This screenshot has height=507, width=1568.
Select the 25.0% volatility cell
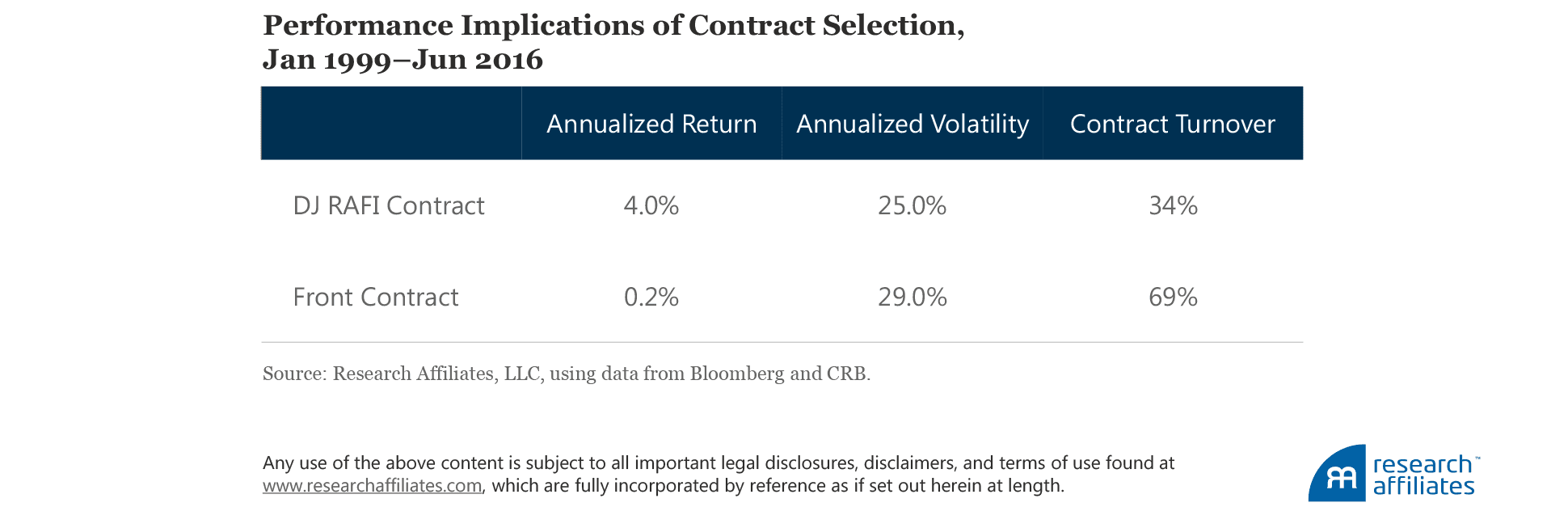(913, 205)
